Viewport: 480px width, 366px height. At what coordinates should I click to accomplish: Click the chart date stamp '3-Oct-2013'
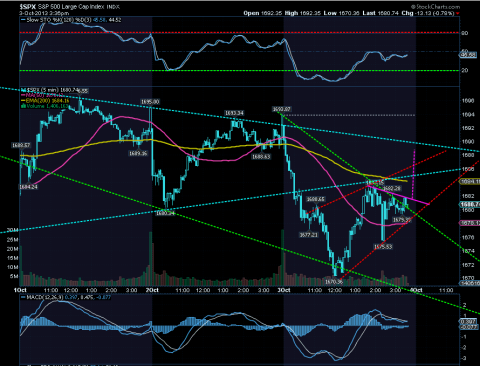point(33,13)
